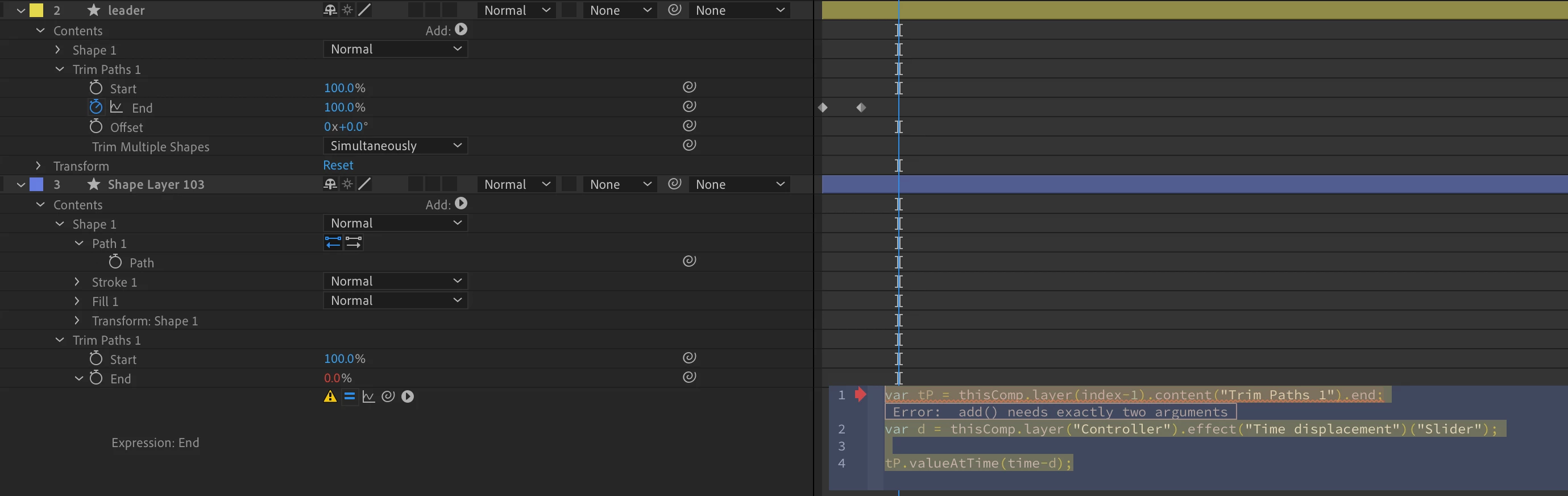Expand the Stroke 1 group

coord(77,282)
